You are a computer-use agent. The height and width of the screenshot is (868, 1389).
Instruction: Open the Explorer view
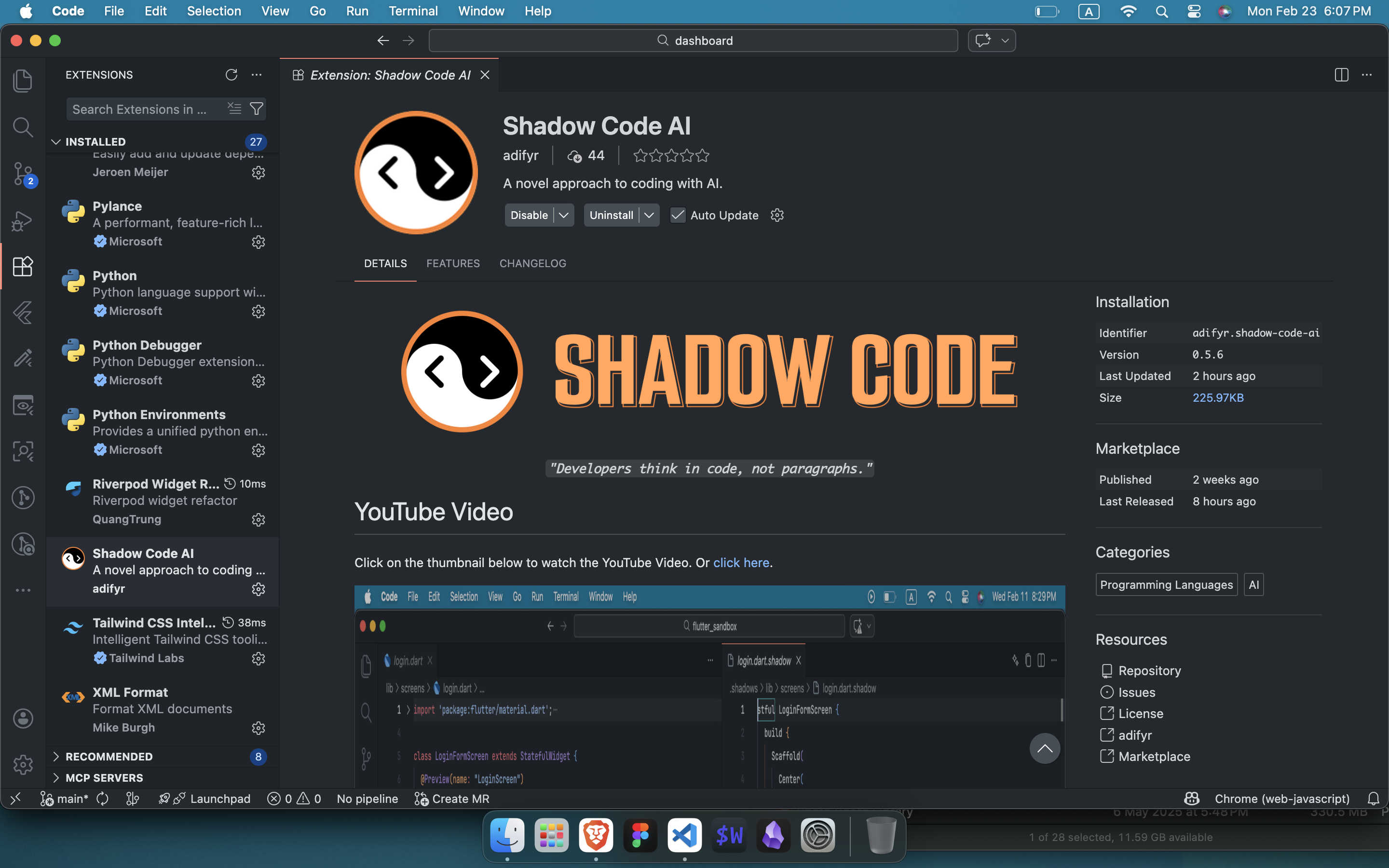[23, 81]
